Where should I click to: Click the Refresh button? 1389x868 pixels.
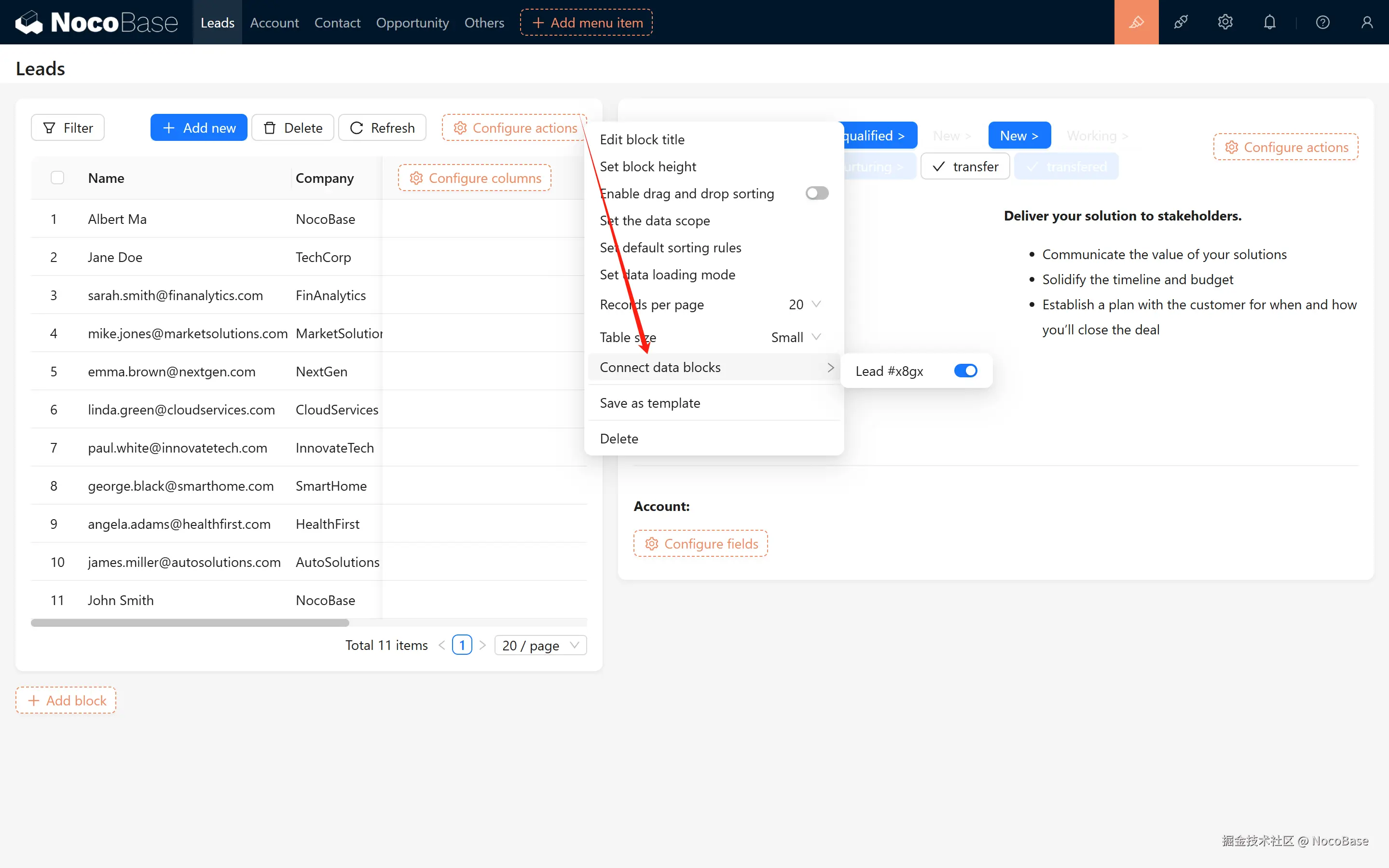[x=382, y=127]
